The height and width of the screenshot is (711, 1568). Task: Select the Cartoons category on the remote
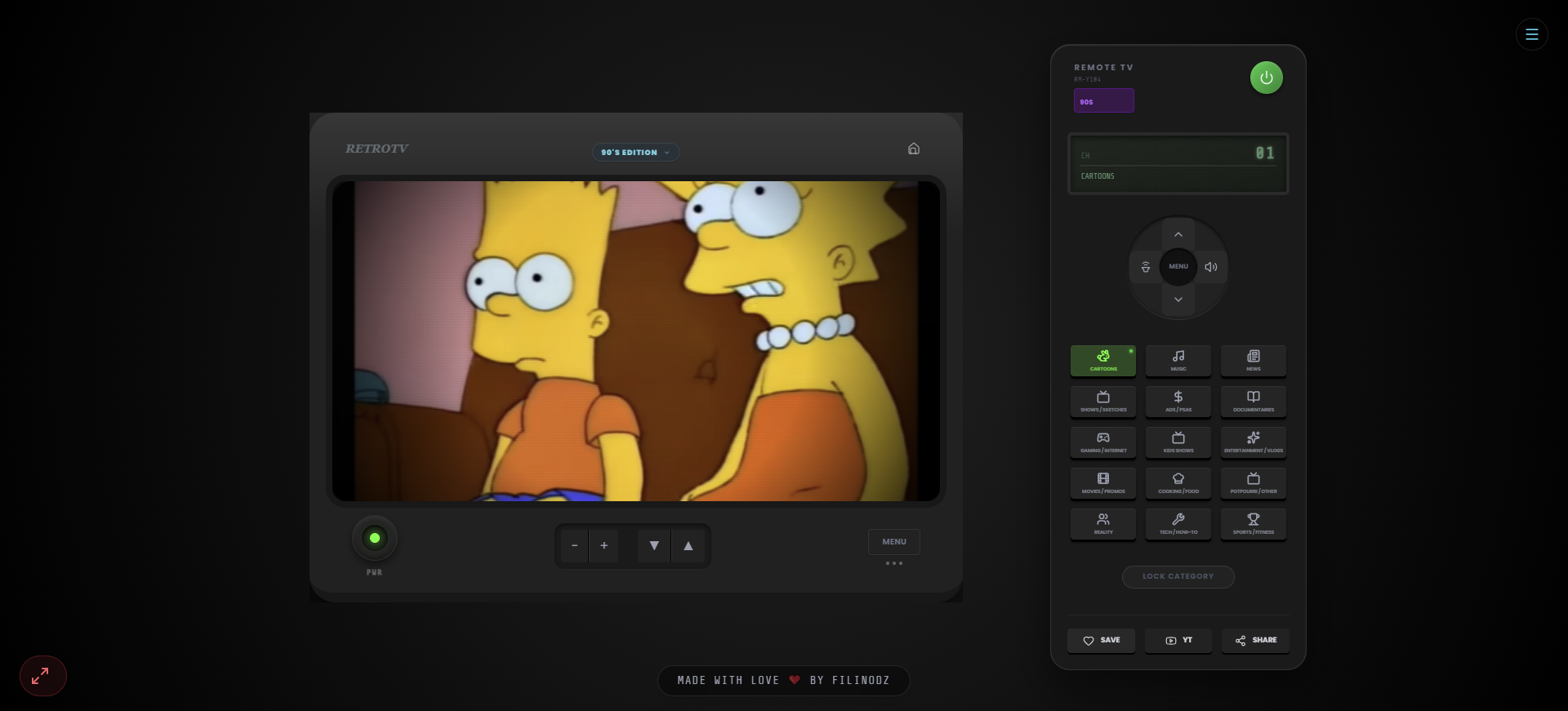pos(1102,360)
